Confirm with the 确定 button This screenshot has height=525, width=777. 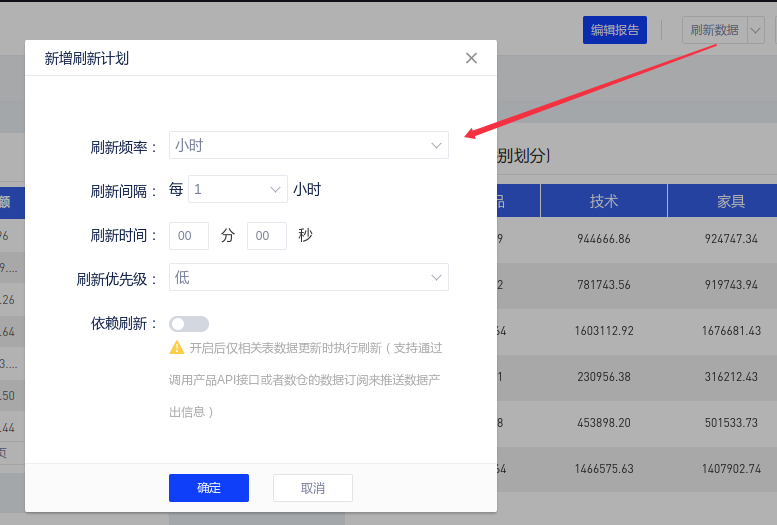[209, 488]
